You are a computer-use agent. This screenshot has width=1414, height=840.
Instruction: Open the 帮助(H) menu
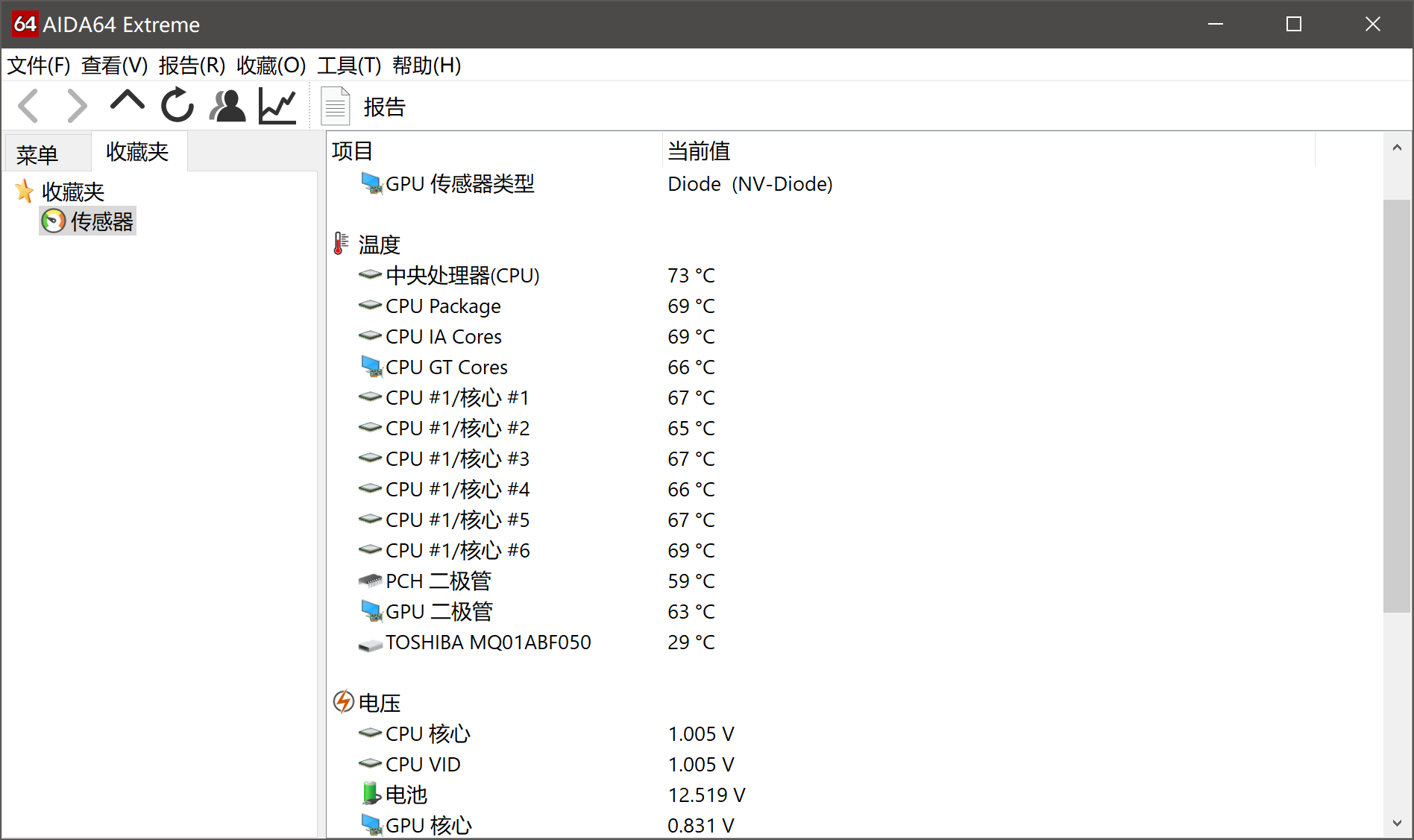point(427,66)
